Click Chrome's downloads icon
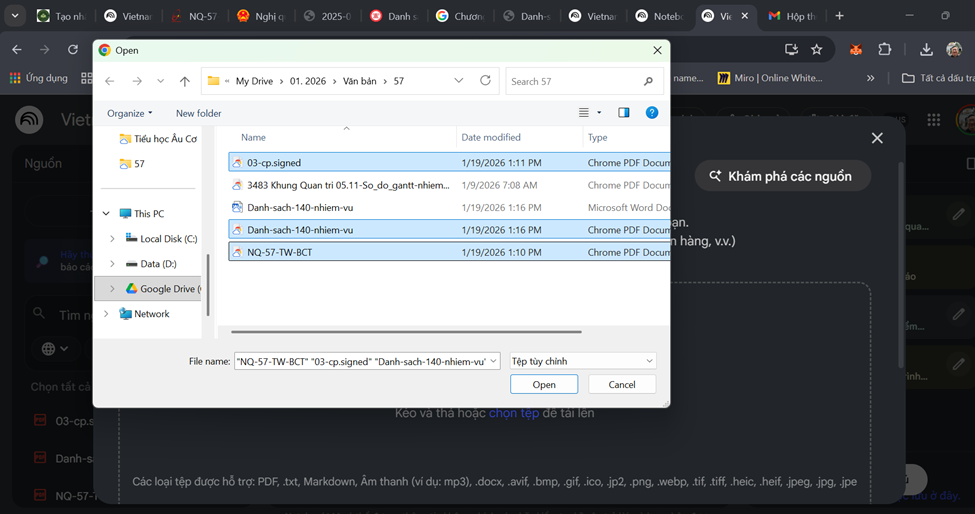975x514 pixels. pyautogui.click(x=926, y=49)
